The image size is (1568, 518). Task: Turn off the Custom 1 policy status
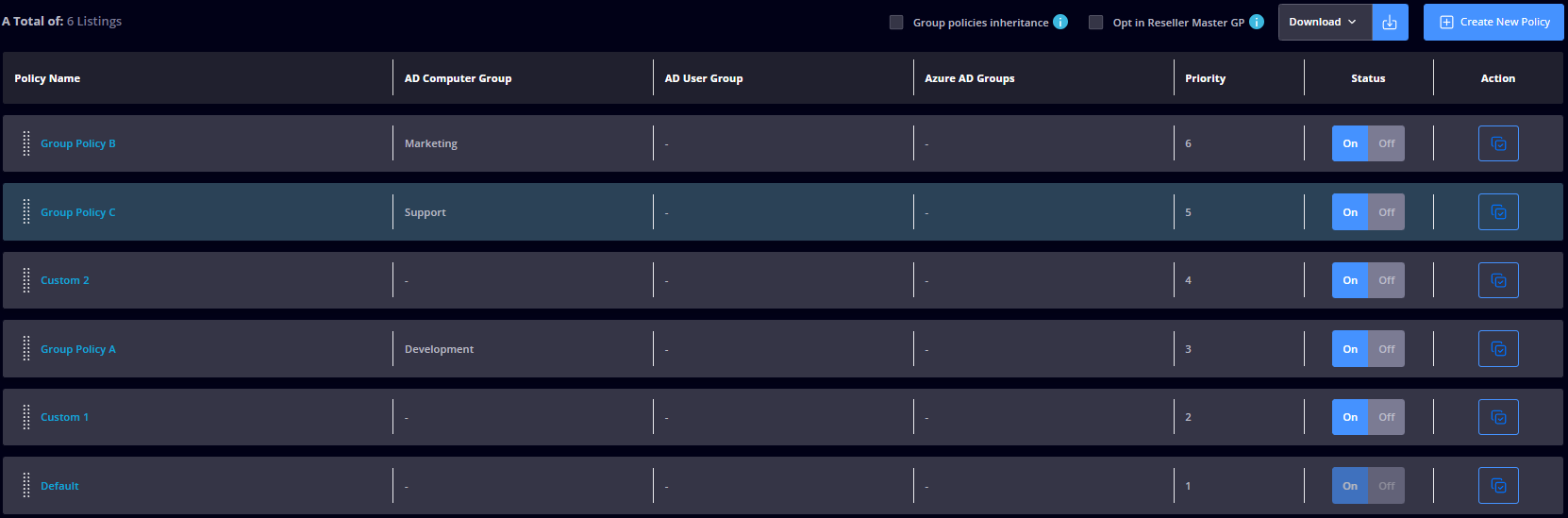click(x=1386, y=417)
